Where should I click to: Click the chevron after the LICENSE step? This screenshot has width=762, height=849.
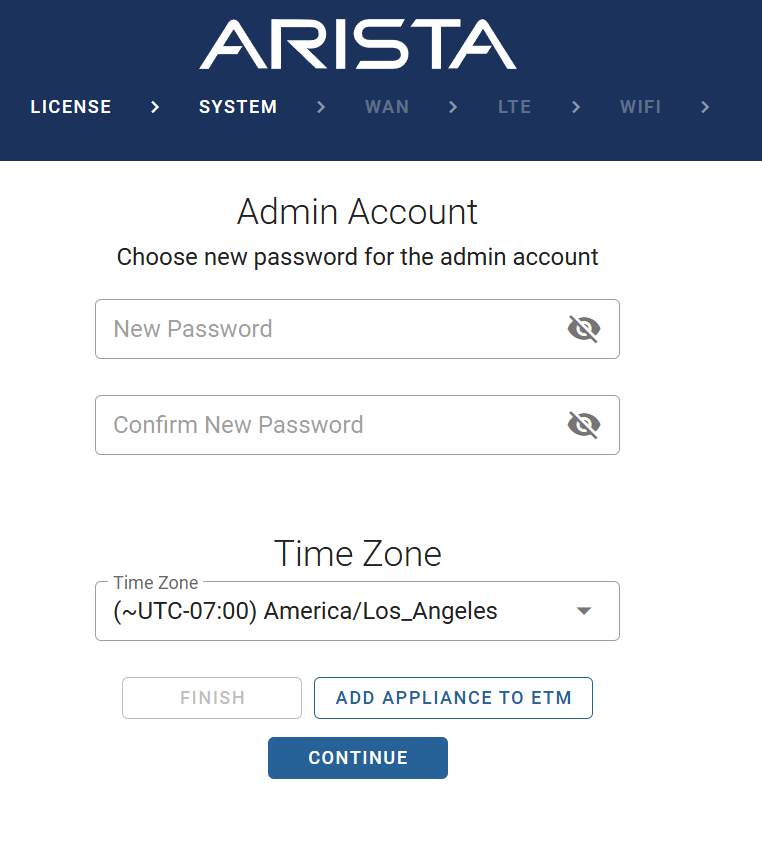pos(155,107)
